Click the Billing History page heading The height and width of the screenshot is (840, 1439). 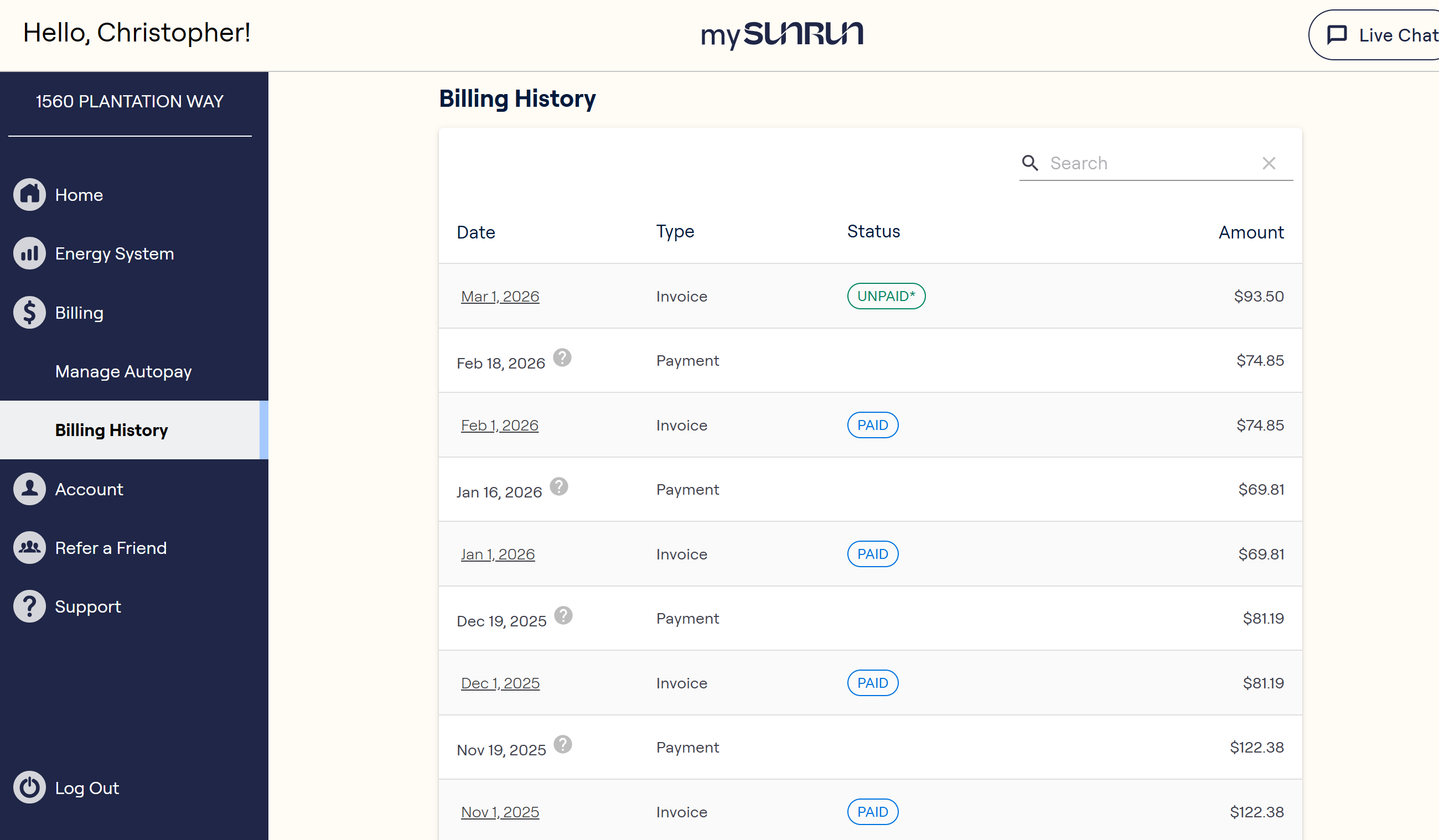point(517,99)
